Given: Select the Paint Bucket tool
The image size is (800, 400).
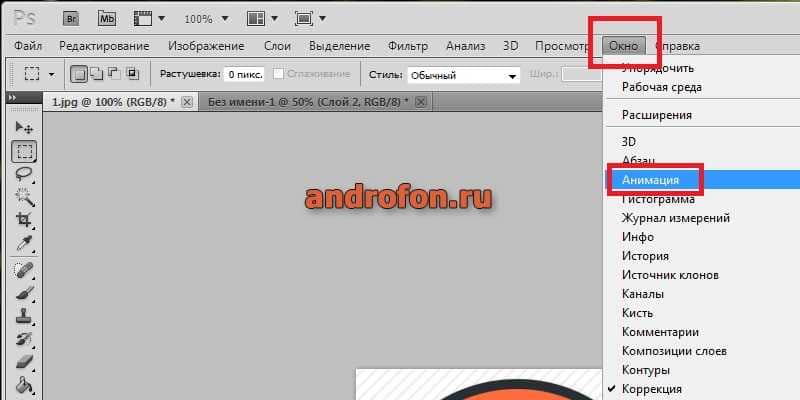Looking at the screenshot, I should pos(24,385).
